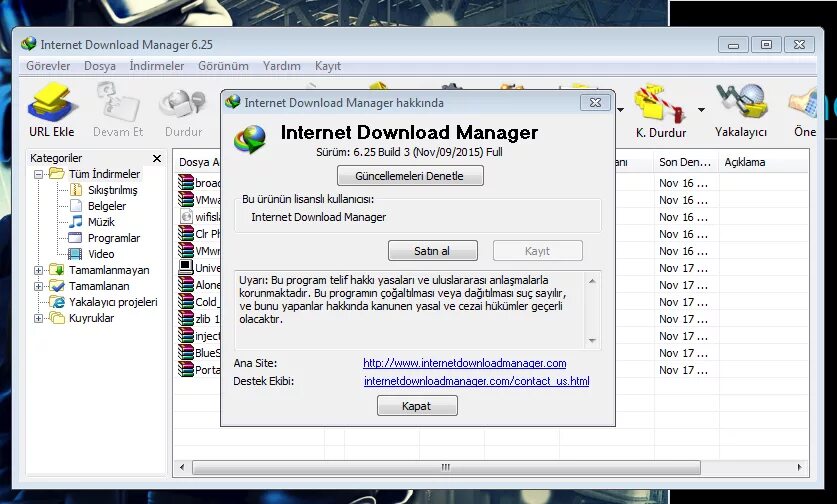This screenshot has width=837, height=504.
Task: Click the Sürüm 6.25 Build 3 text
Action: [409, 152]
